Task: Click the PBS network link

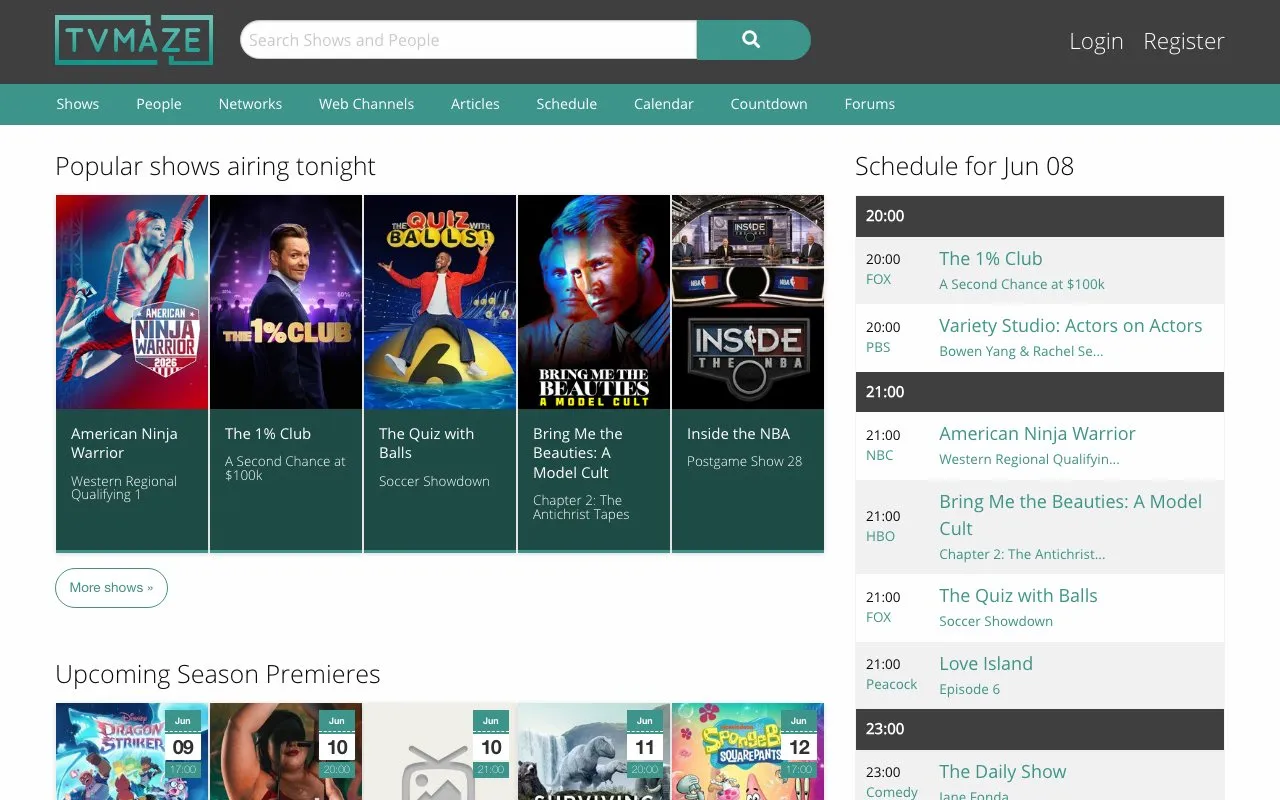Action: [x=878, y=348]
